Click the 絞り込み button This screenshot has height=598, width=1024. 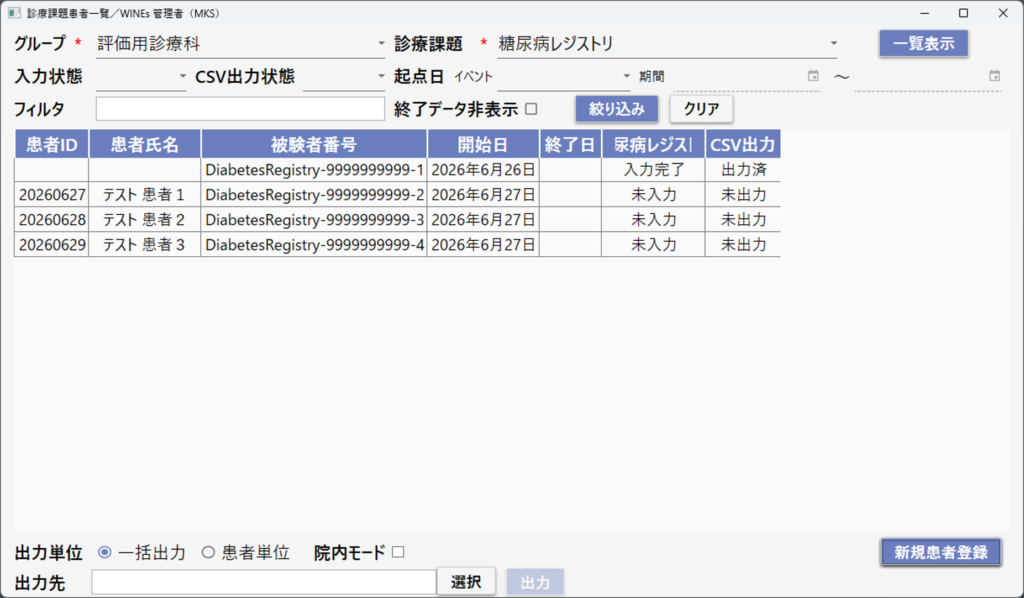616,109
